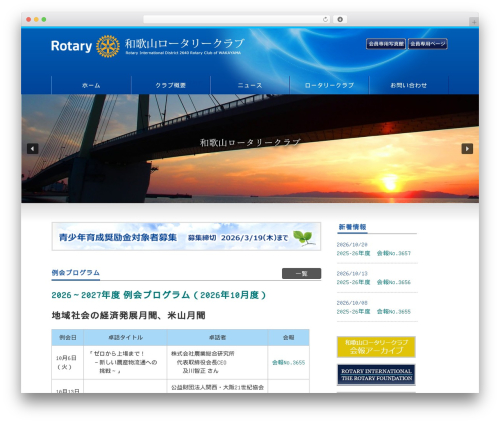The width and height of the screenshot is (500, 423).
Task: Click the 地域社会の経済発展月間、米山月間 text
Action: 128,315
